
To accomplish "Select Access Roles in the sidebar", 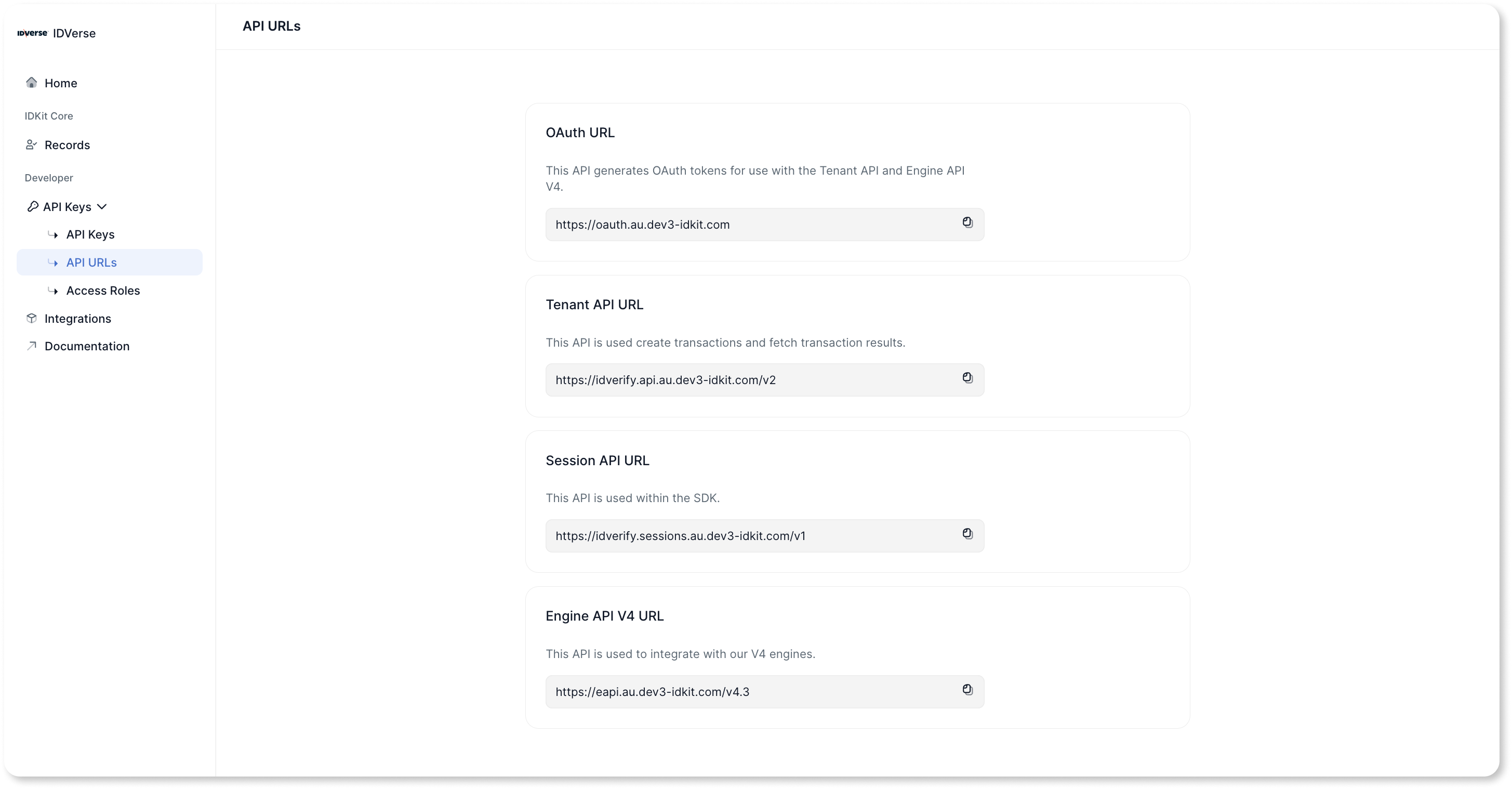I will coord(103,290).
